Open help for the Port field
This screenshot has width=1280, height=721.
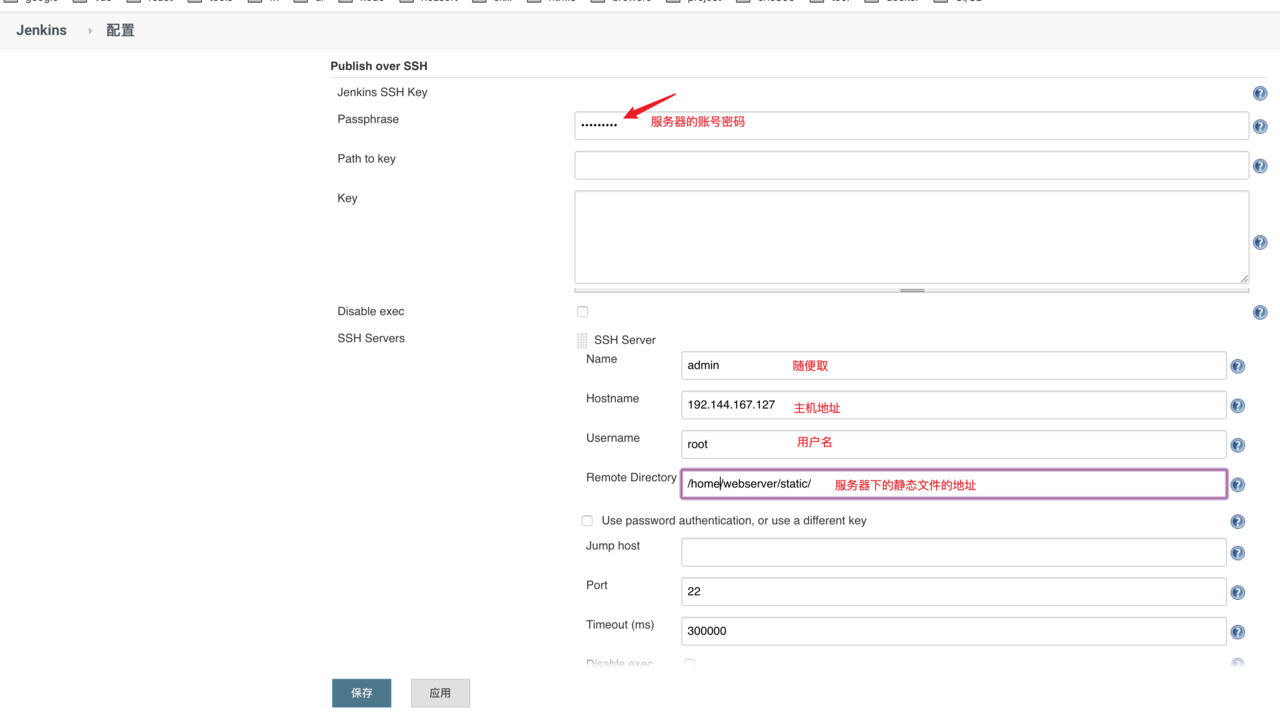1237,591
